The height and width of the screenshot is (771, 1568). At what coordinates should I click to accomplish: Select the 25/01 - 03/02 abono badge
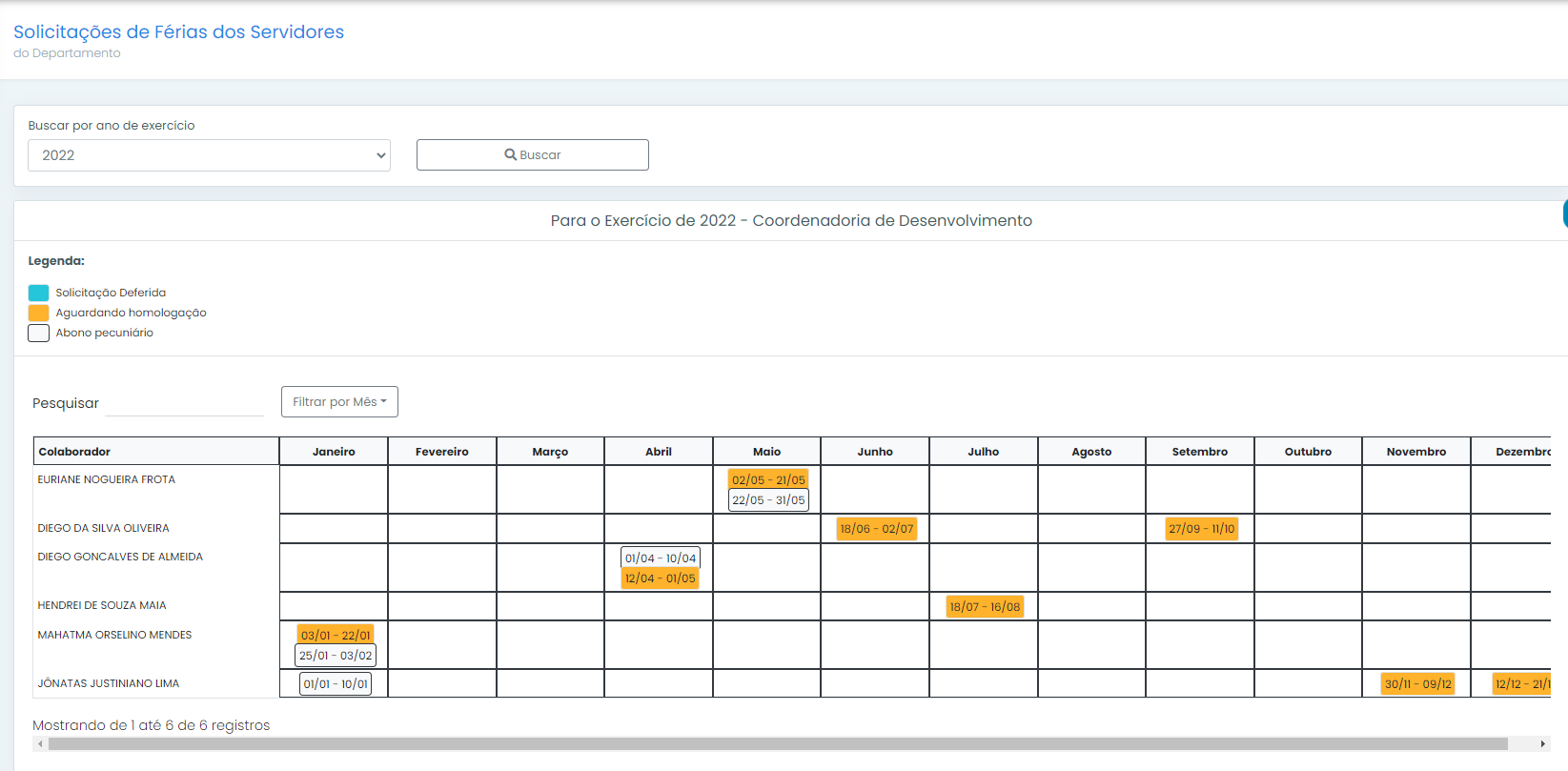coord(336,655)
